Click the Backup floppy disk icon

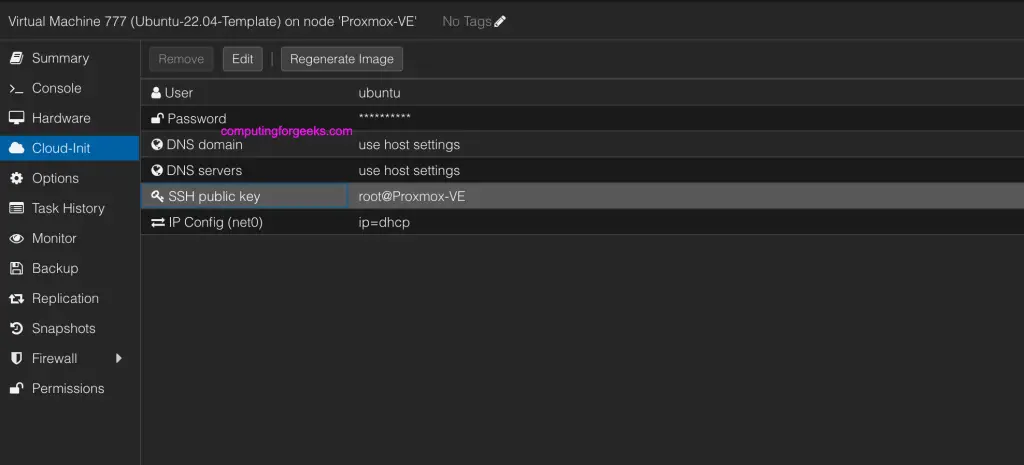[16, 268]
